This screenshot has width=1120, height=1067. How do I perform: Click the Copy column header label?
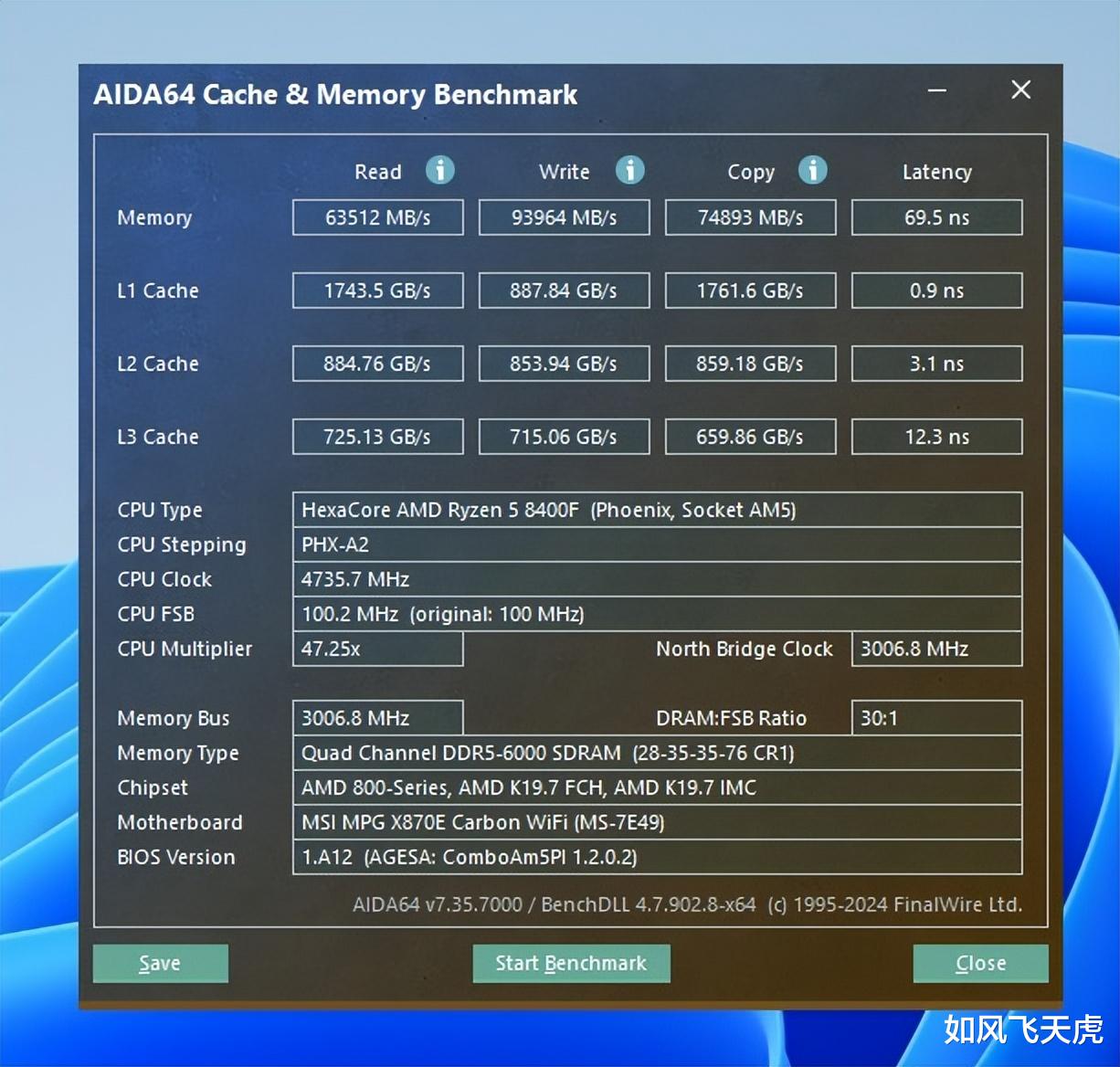coord(751,172)
